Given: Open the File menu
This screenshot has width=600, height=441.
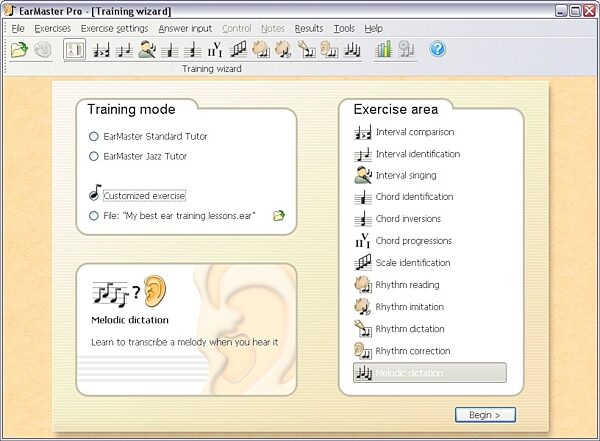Looking at the screenshot, I should (18, 29).
